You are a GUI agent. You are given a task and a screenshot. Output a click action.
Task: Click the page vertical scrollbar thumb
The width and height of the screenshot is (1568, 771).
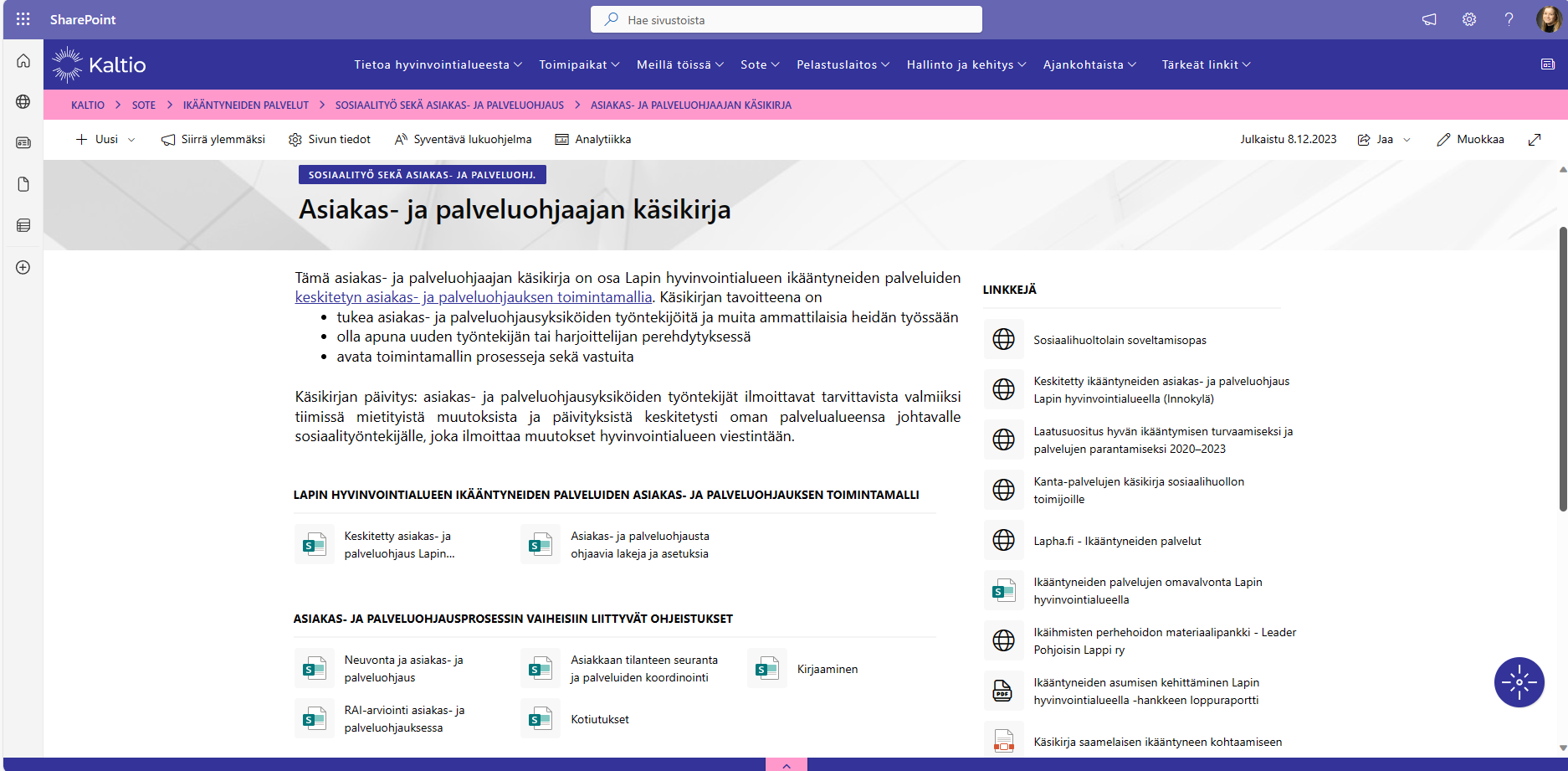pyautogui.click(x=1562, y=368)
